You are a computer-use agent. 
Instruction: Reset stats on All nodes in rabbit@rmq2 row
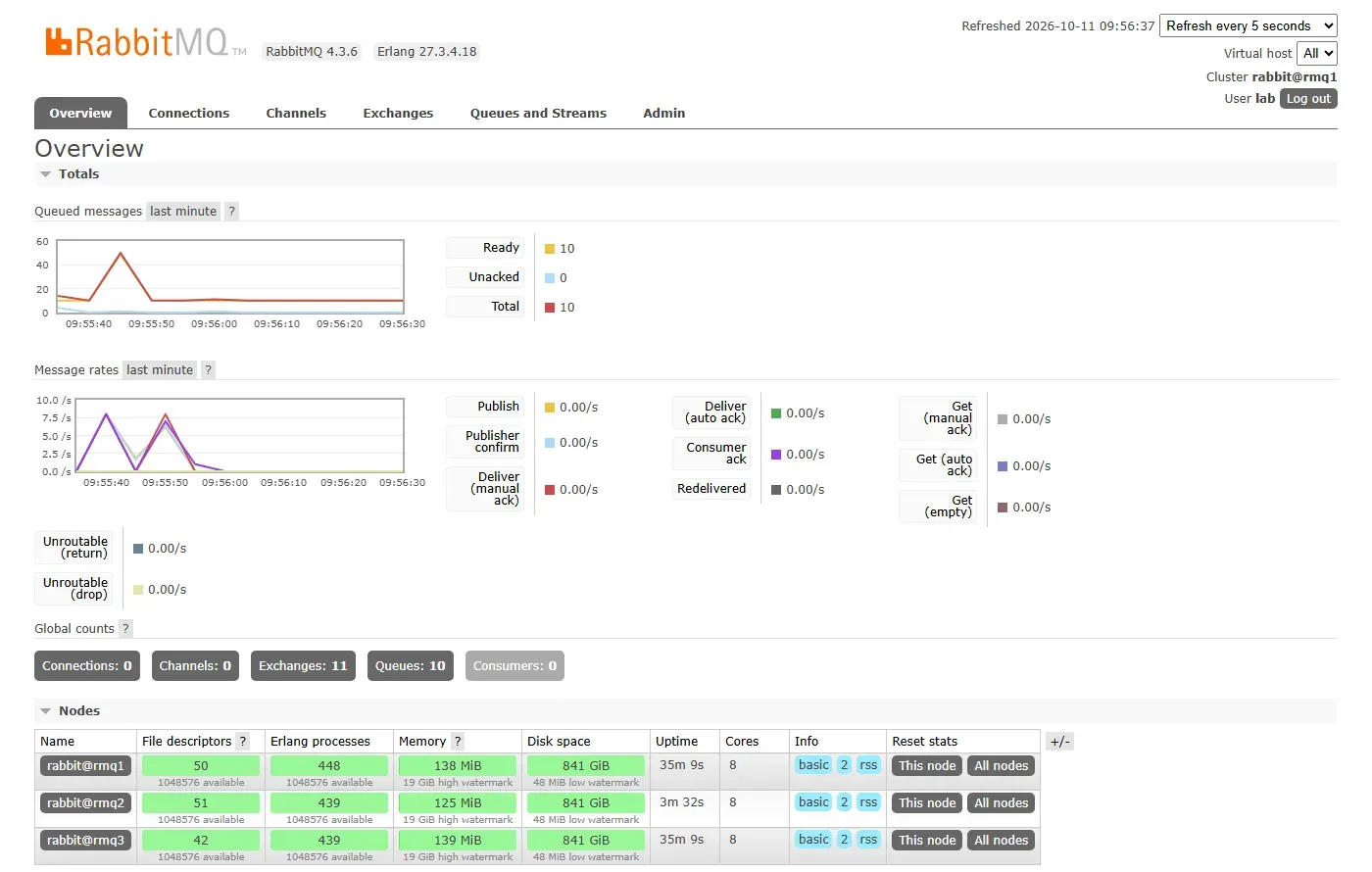(1002, 803)
